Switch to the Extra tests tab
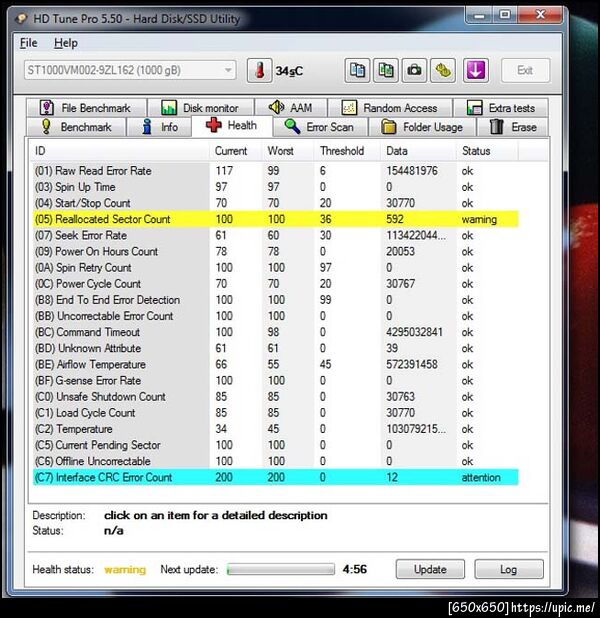Screen dimensions: 600x618 (501, 108)
